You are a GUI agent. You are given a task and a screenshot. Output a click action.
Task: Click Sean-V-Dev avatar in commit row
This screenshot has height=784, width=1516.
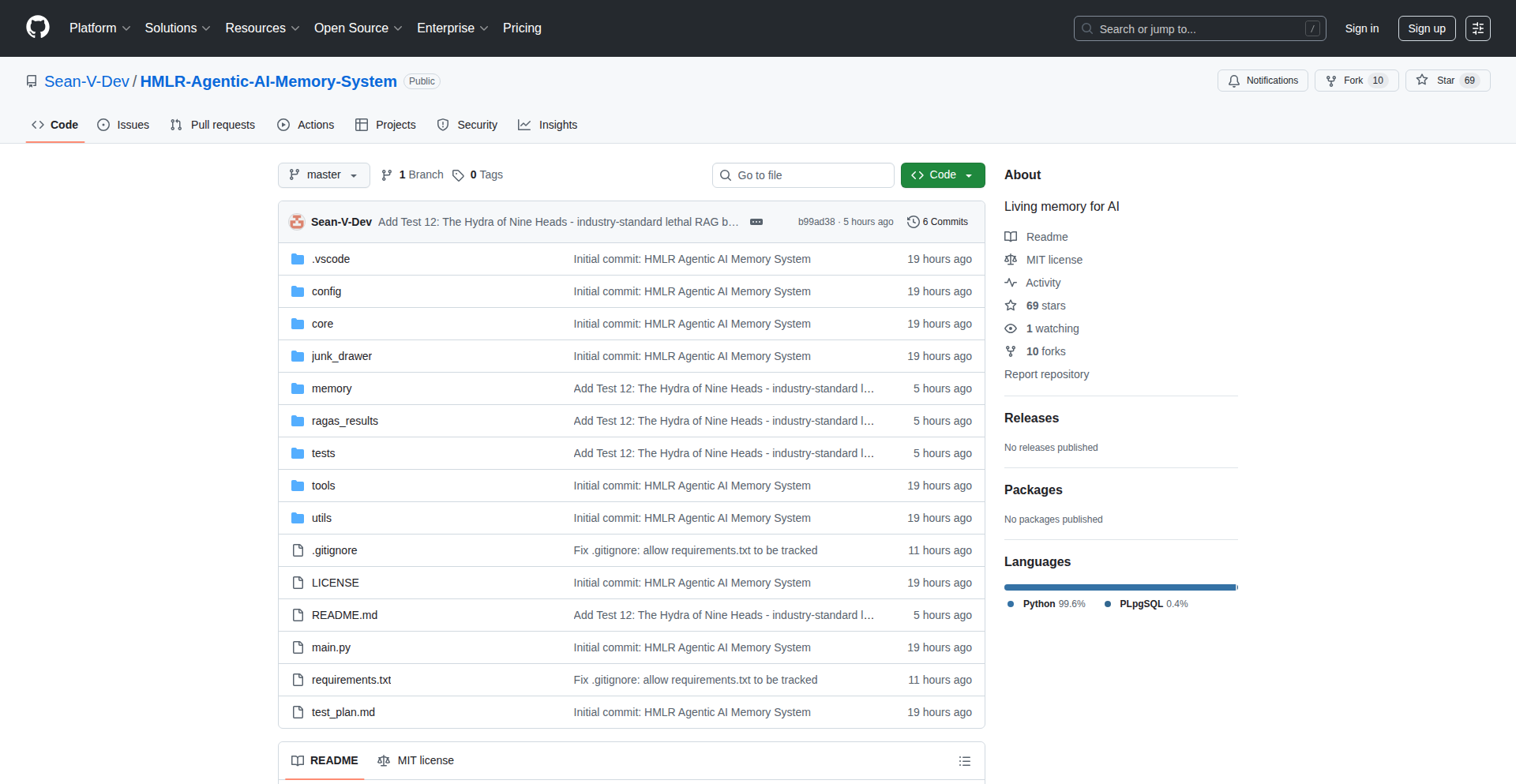point(297,222)
